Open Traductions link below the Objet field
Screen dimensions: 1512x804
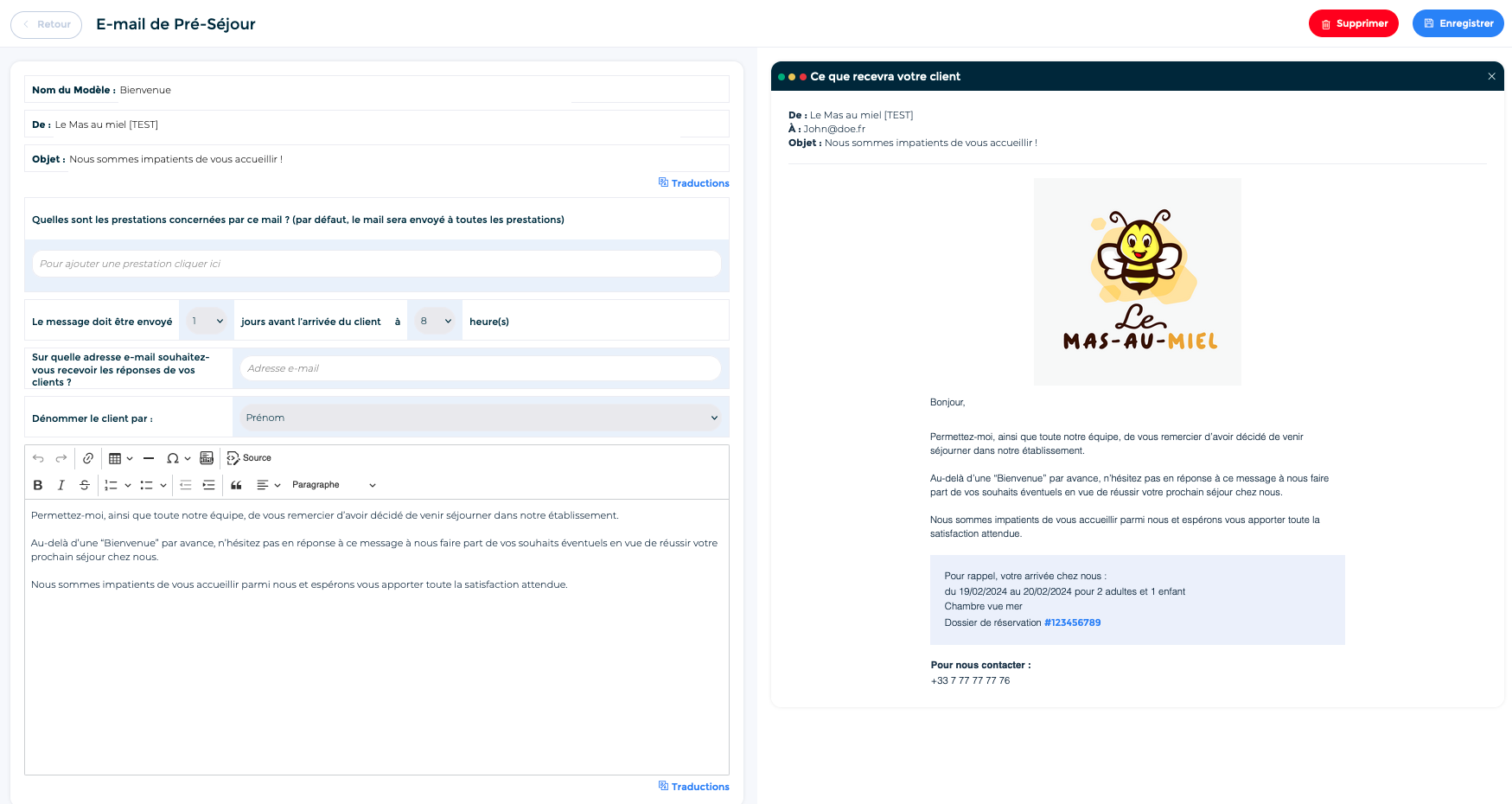[x=694, y=183]
